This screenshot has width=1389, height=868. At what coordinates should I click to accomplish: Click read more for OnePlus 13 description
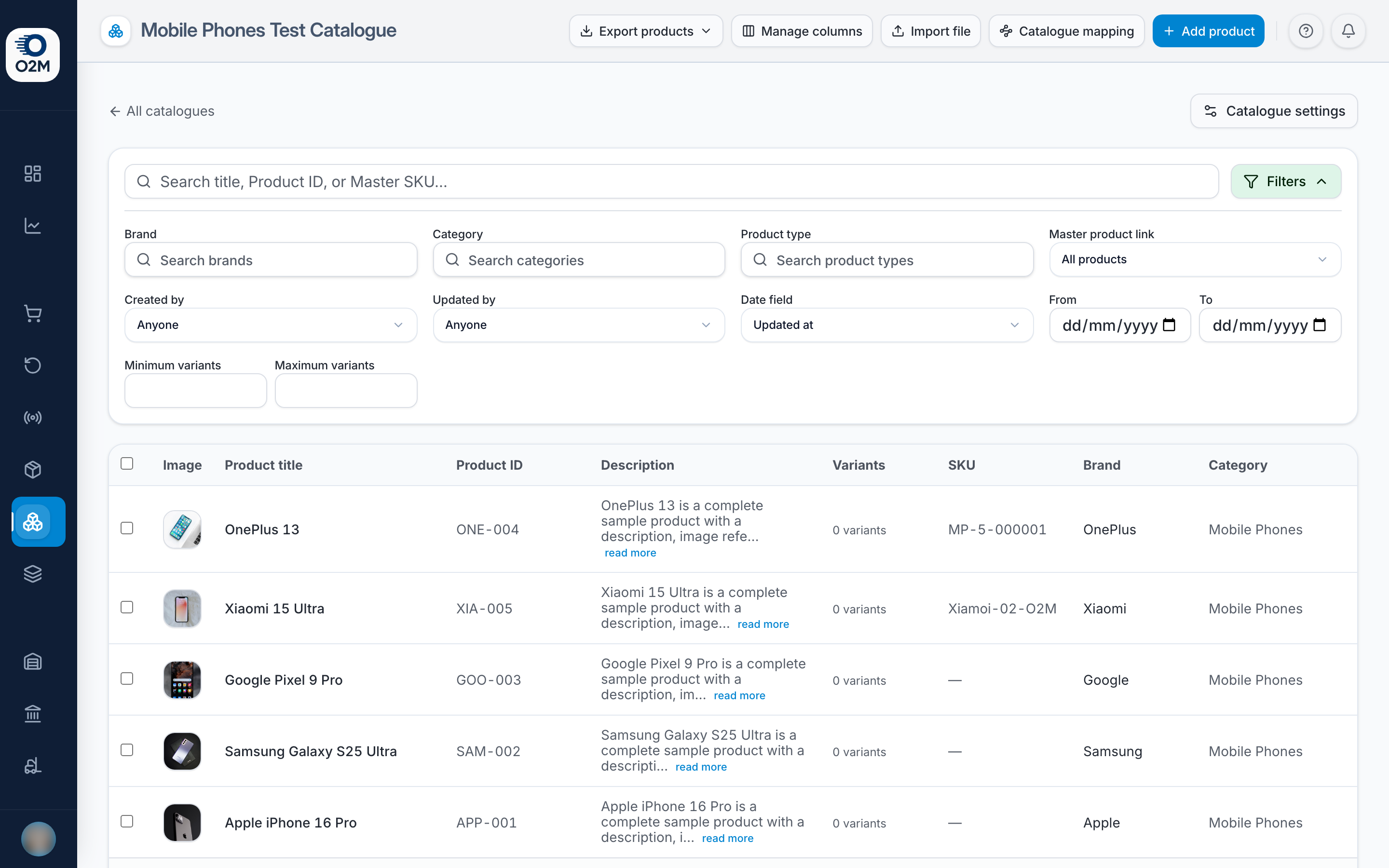630,553
